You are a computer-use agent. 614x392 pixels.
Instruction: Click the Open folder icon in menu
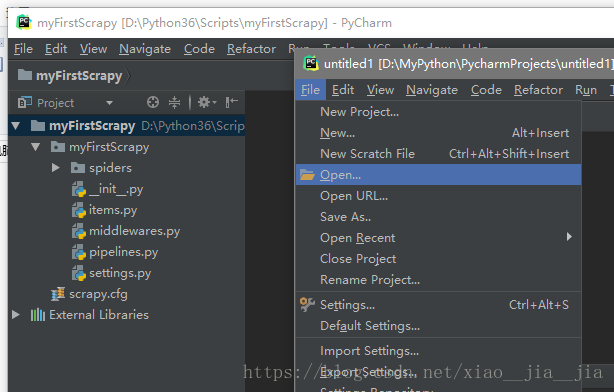tap(307, 175)
